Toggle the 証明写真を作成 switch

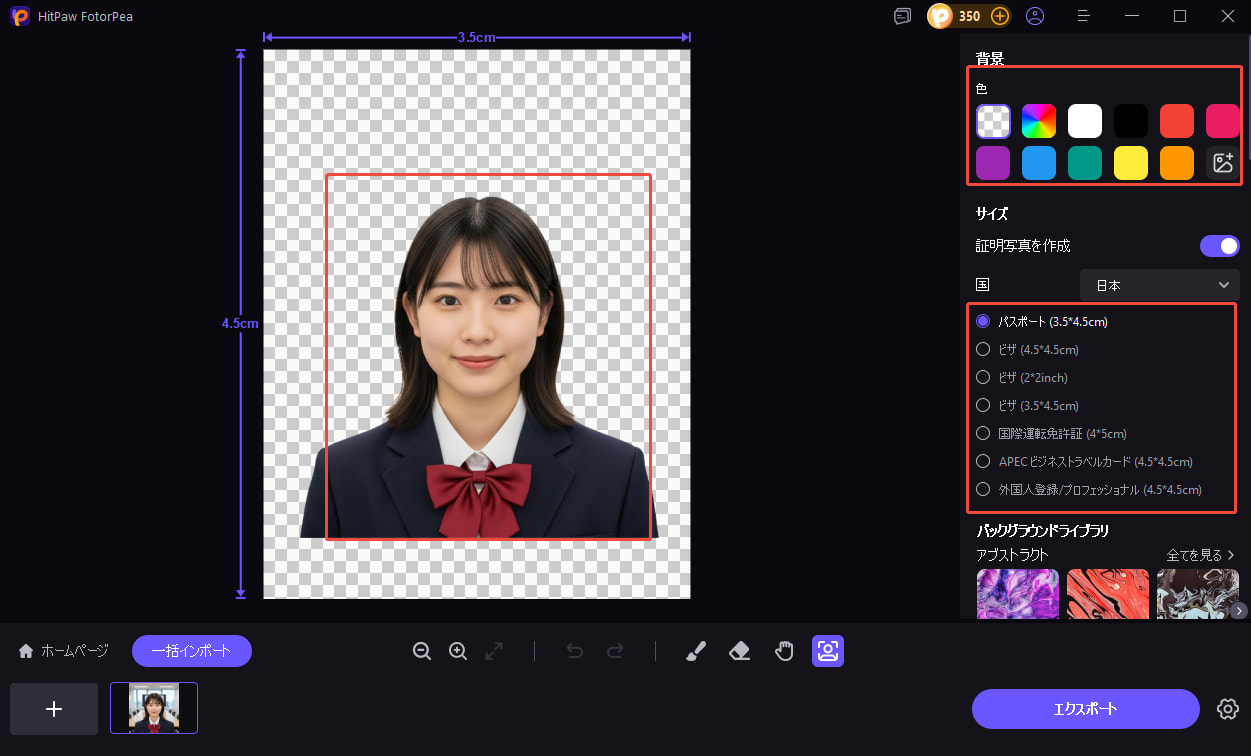1219,246
